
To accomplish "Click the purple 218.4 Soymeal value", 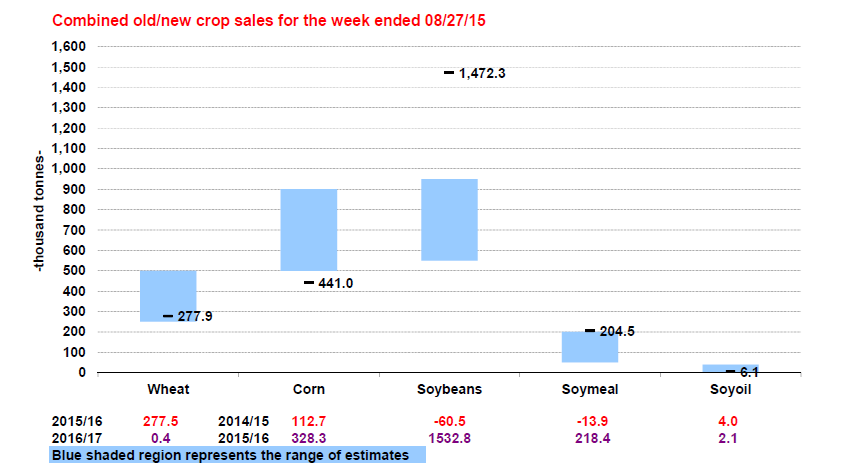I will coord(589,439).
